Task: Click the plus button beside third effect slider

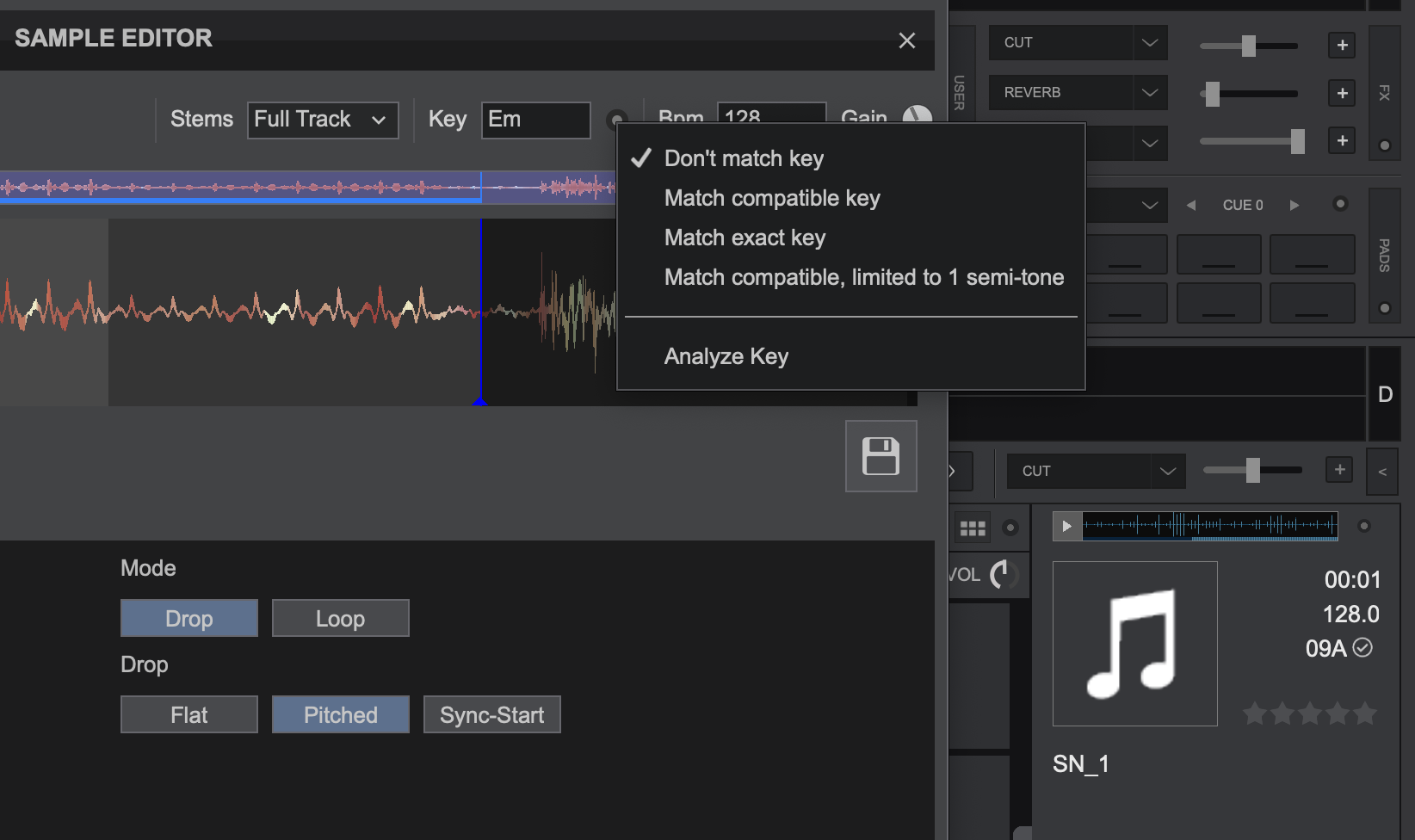Action: tap(1342, 140)
